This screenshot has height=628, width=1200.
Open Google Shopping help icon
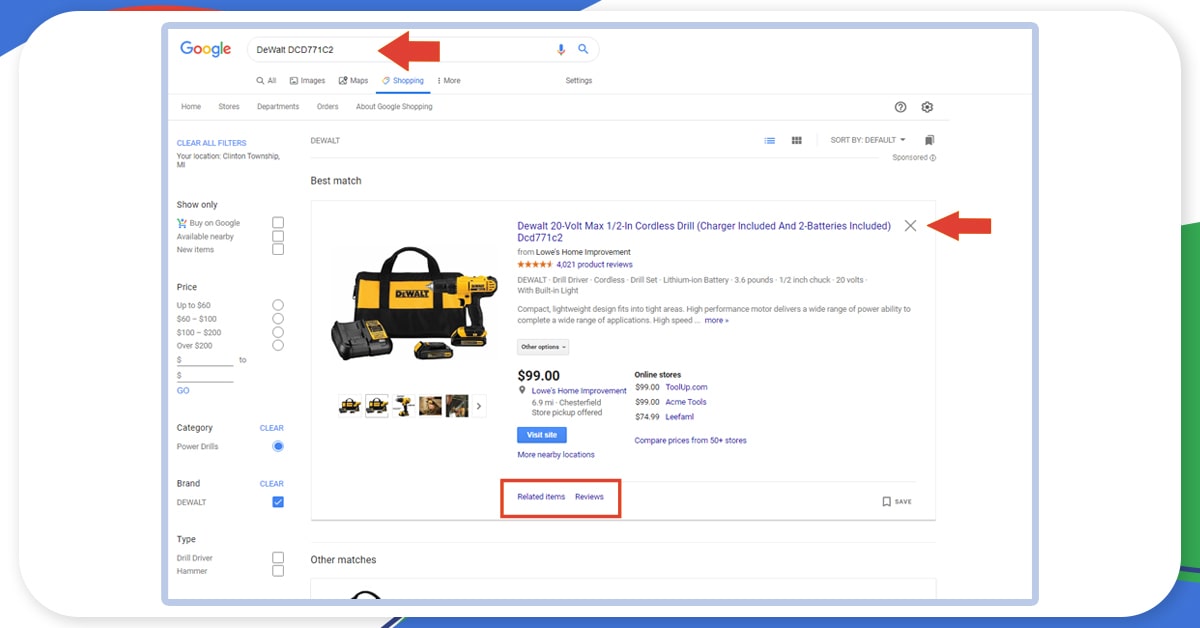[x=900, y=107]
